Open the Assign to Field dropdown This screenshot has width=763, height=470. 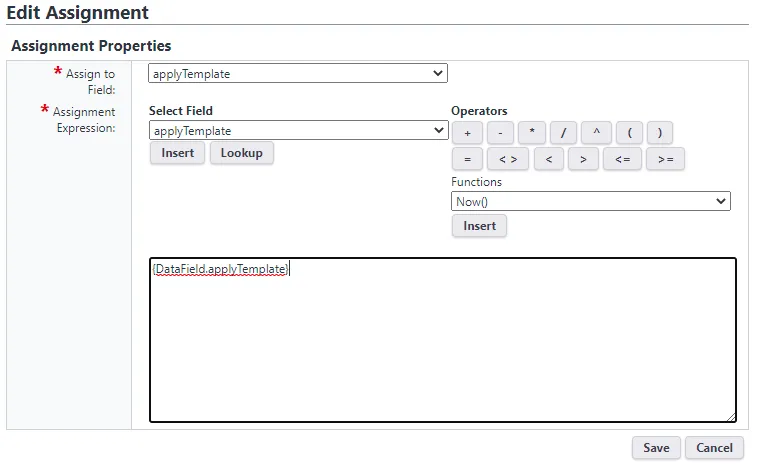298,73
